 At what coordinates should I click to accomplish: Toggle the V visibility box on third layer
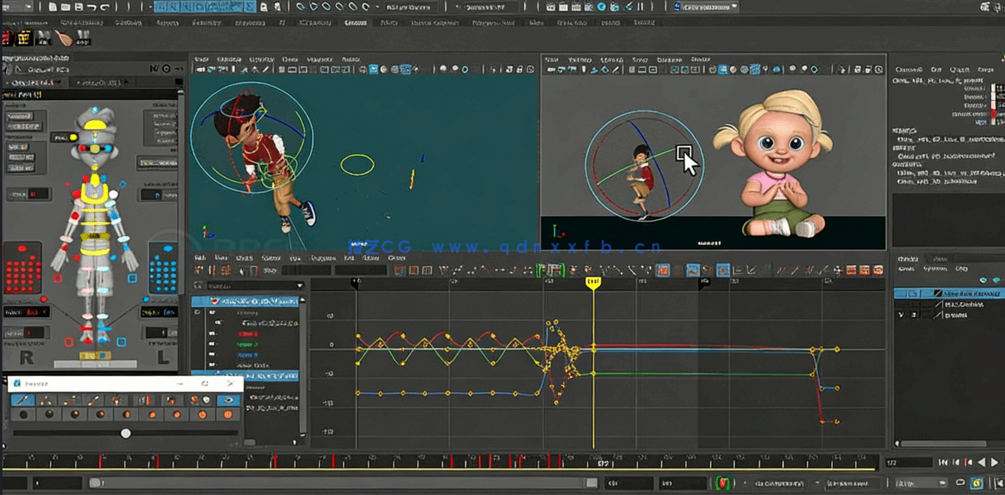tap(901, 315)
